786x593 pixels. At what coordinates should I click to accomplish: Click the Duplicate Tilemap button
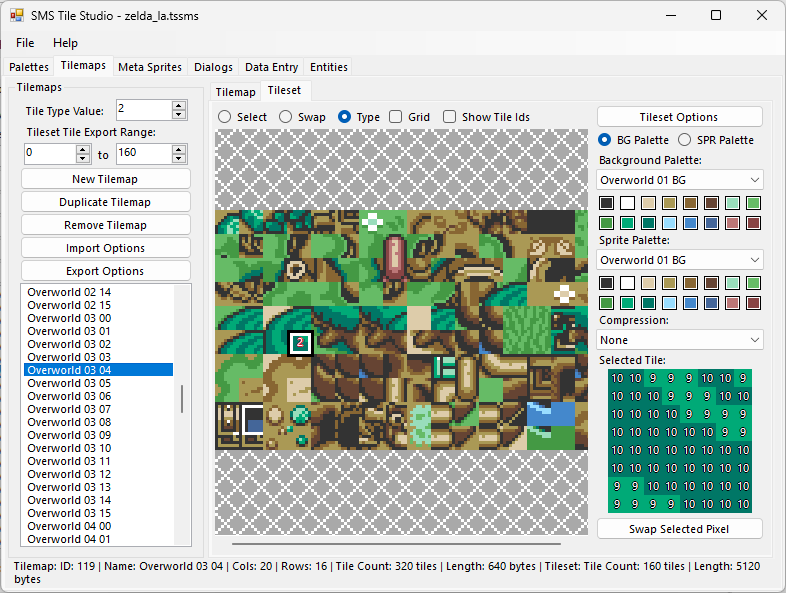click(x=105, y=202)
